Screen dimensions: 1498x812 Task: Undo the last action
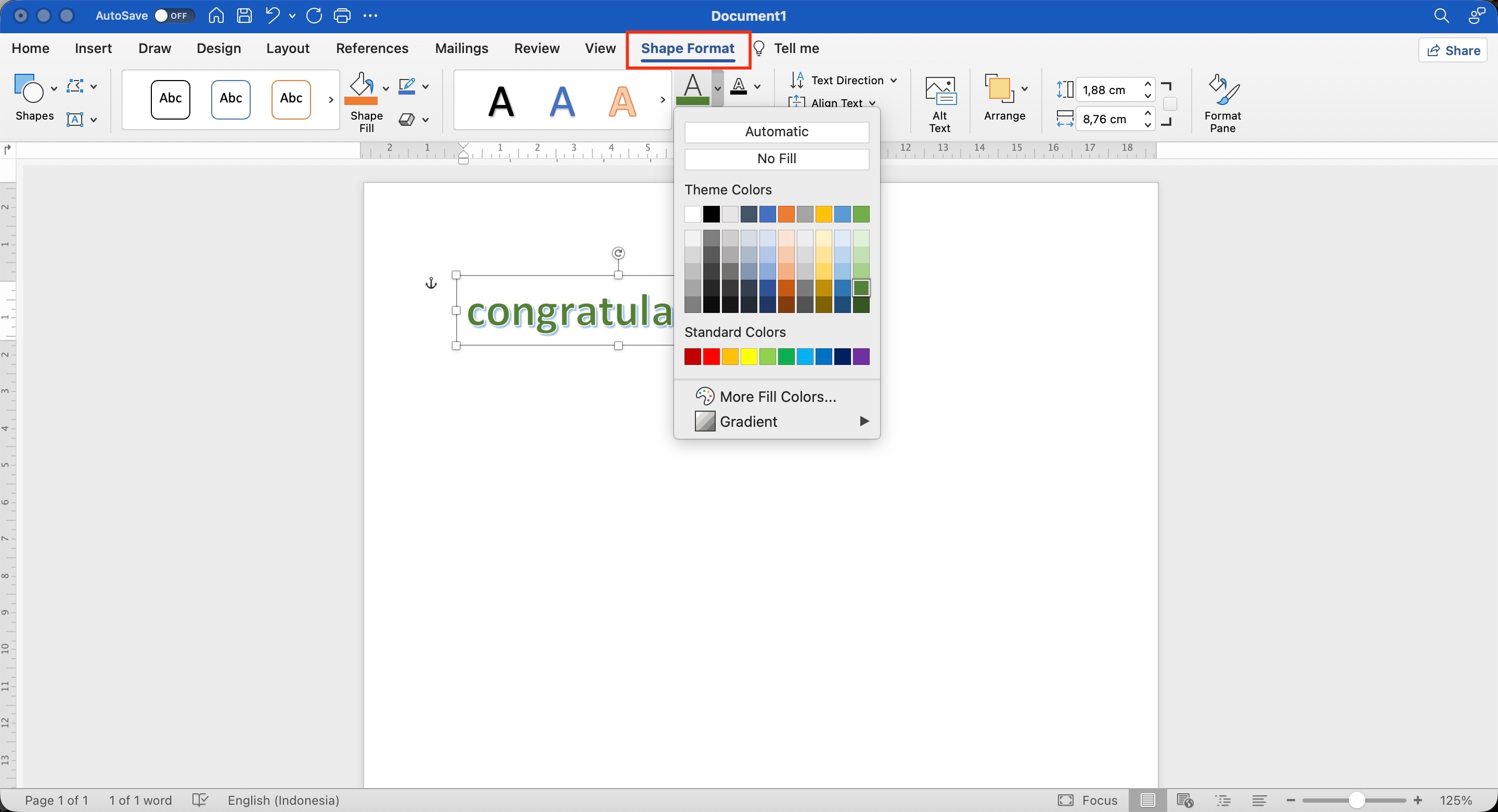pos(272,16)
